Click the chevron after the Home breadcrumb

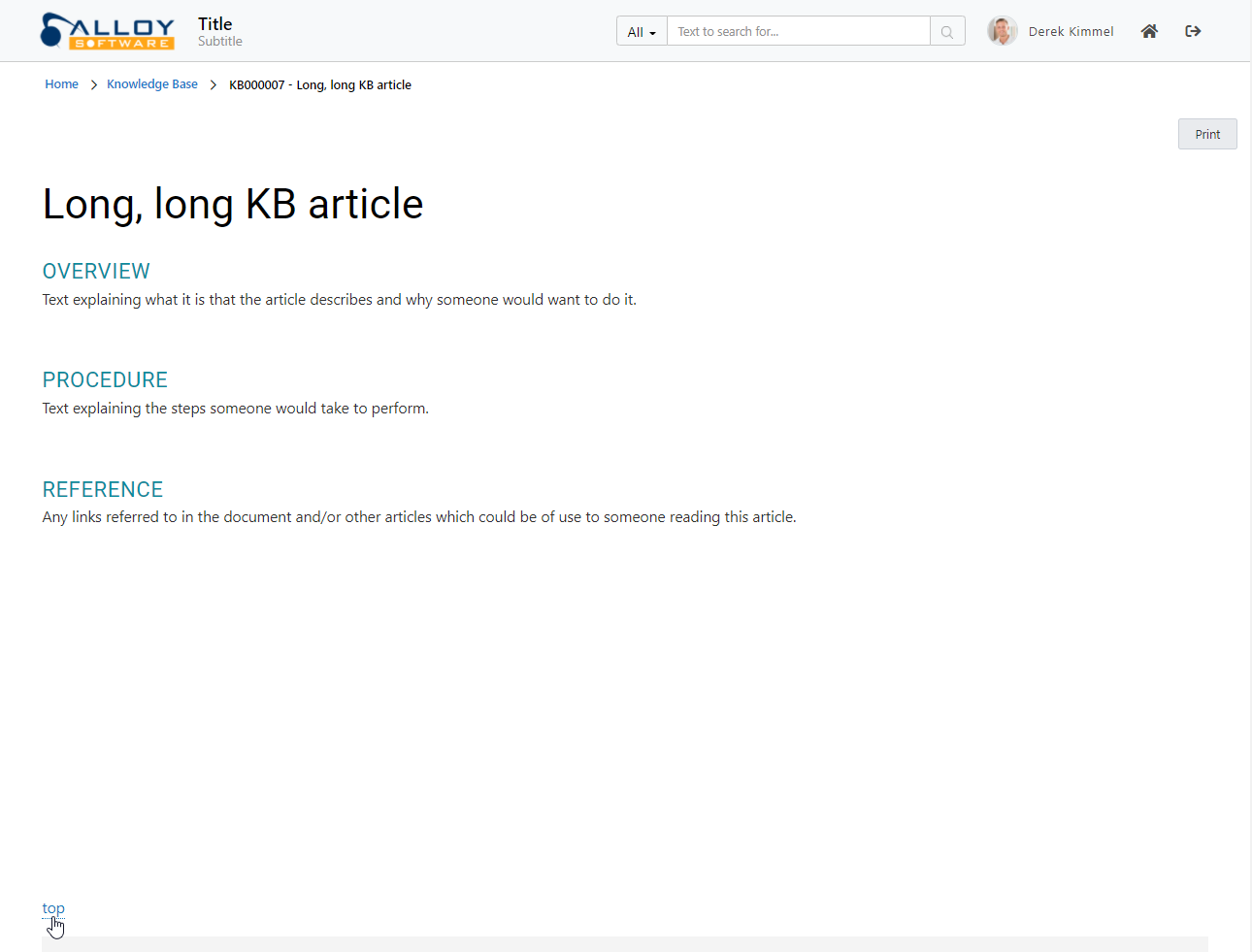(94, 85)
